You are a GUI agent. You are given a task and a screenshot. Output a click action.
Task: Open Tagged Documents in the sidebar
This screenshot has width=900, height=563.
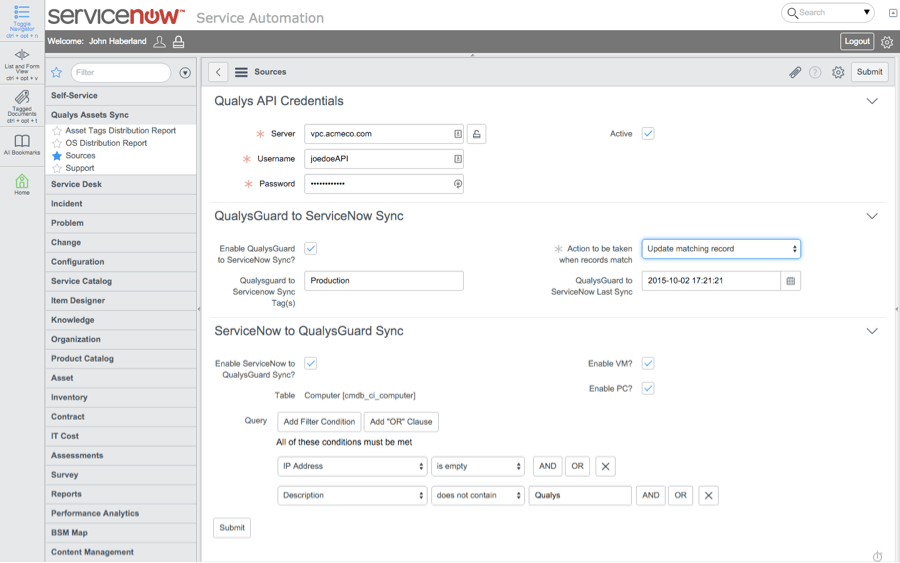tap(22, 97)
